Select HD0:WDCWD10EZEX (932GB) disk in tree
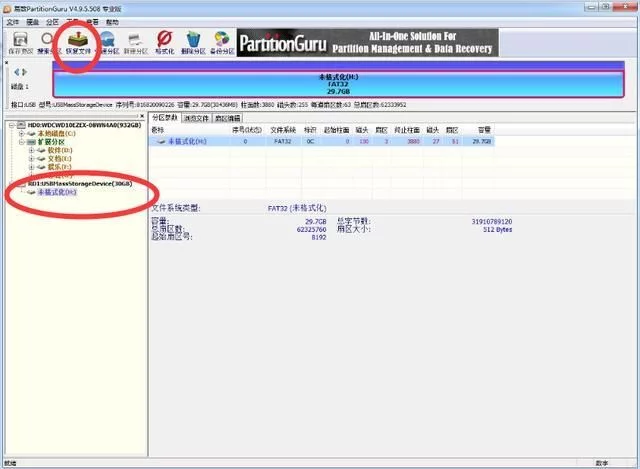This screenshot has width=640, height=469. point(84,125)
